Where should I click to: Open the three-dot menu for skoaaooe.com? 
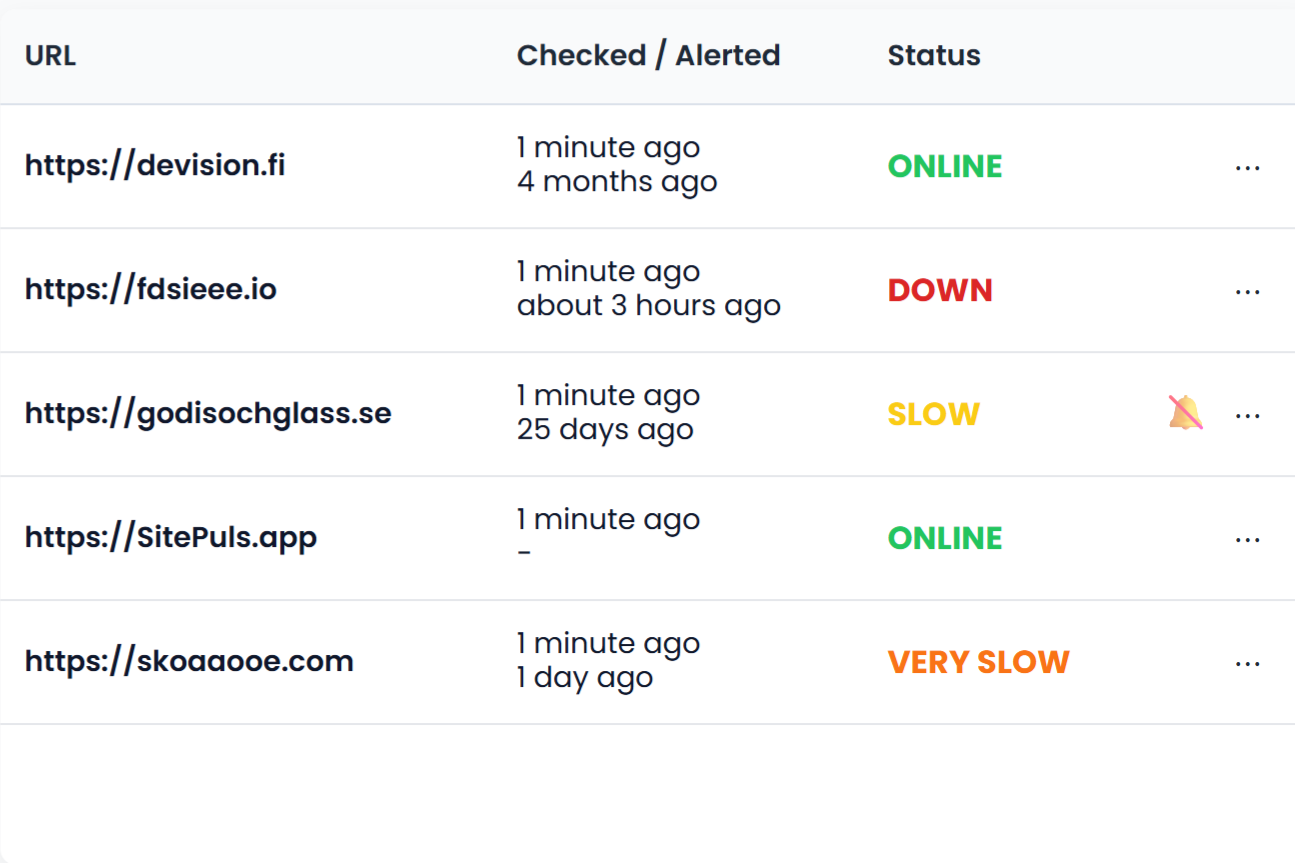click(1247, 663)
